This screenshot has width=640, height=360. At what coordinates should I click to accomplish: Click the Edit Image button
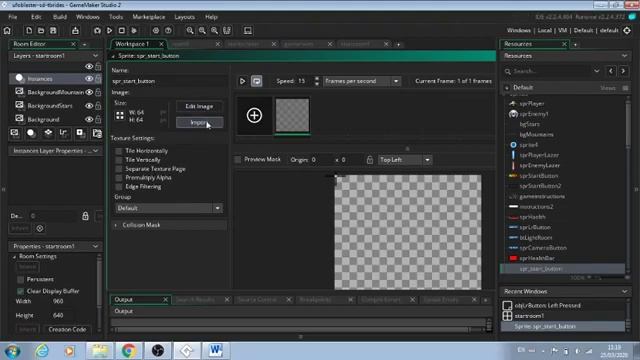pyautogui.click(x=200, y=107)
